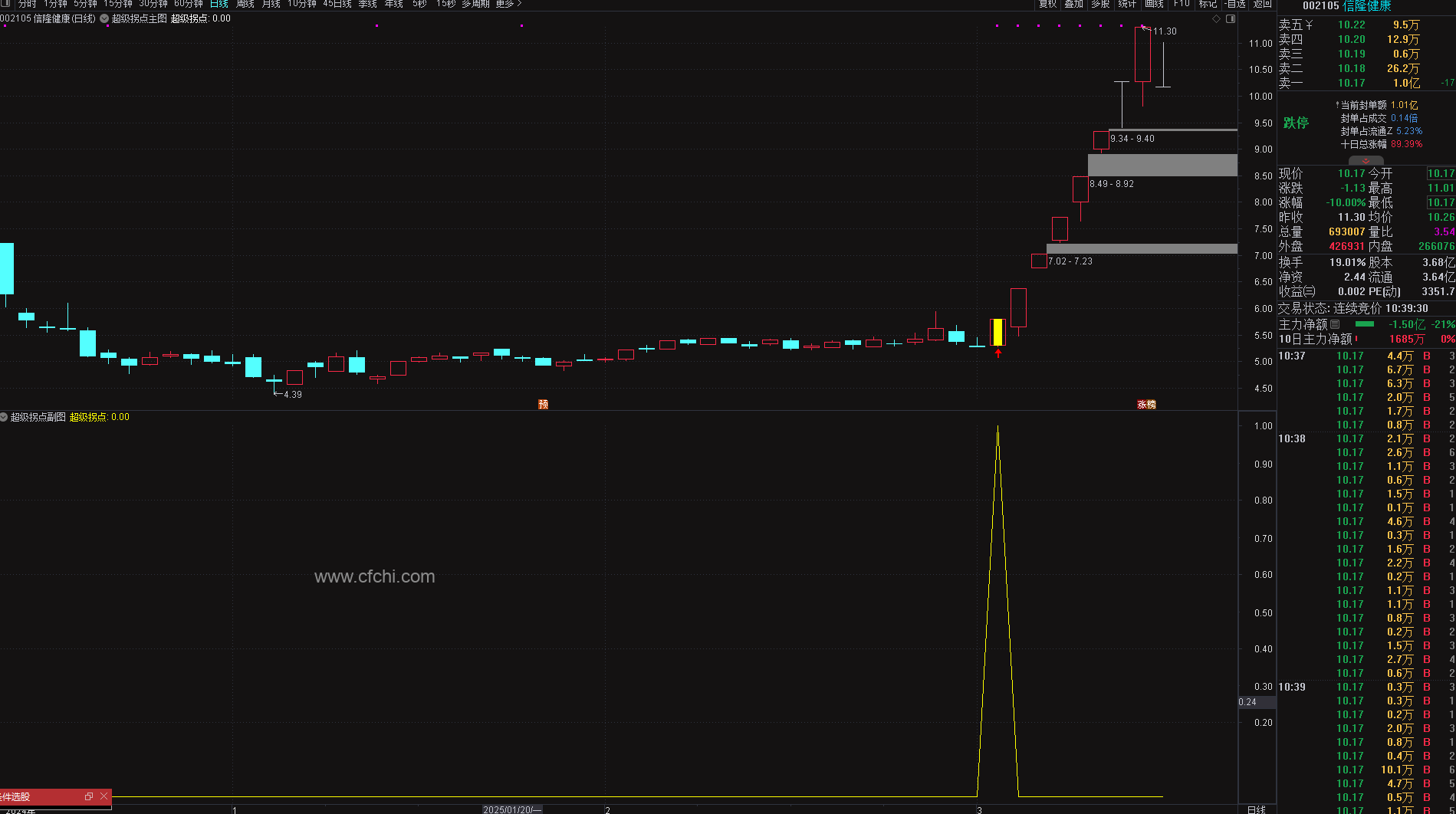
Task: Select the 60分钟 period tab
Action: coord(189,4)
